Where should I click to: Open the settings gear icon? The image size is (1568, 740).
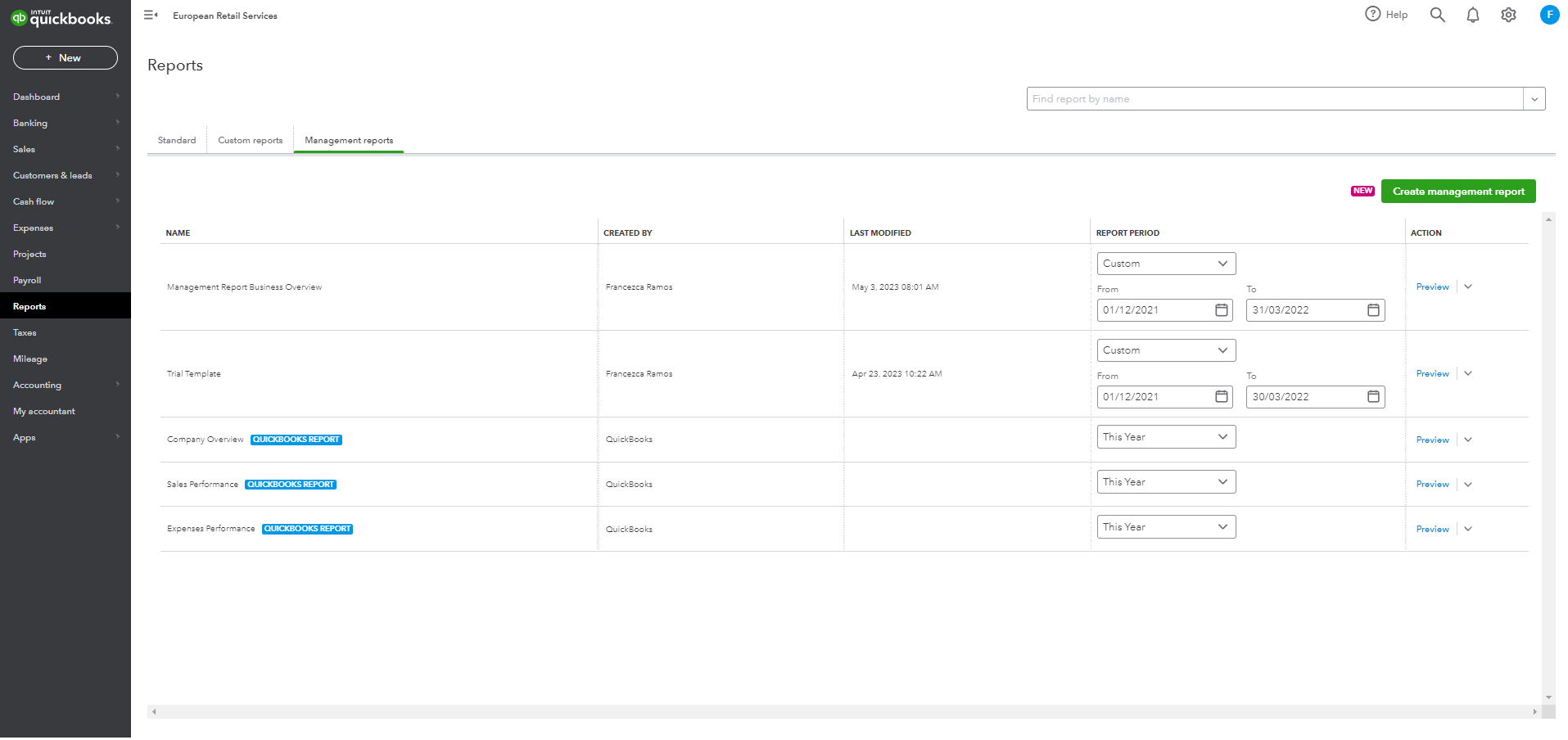coord(1508,15)
